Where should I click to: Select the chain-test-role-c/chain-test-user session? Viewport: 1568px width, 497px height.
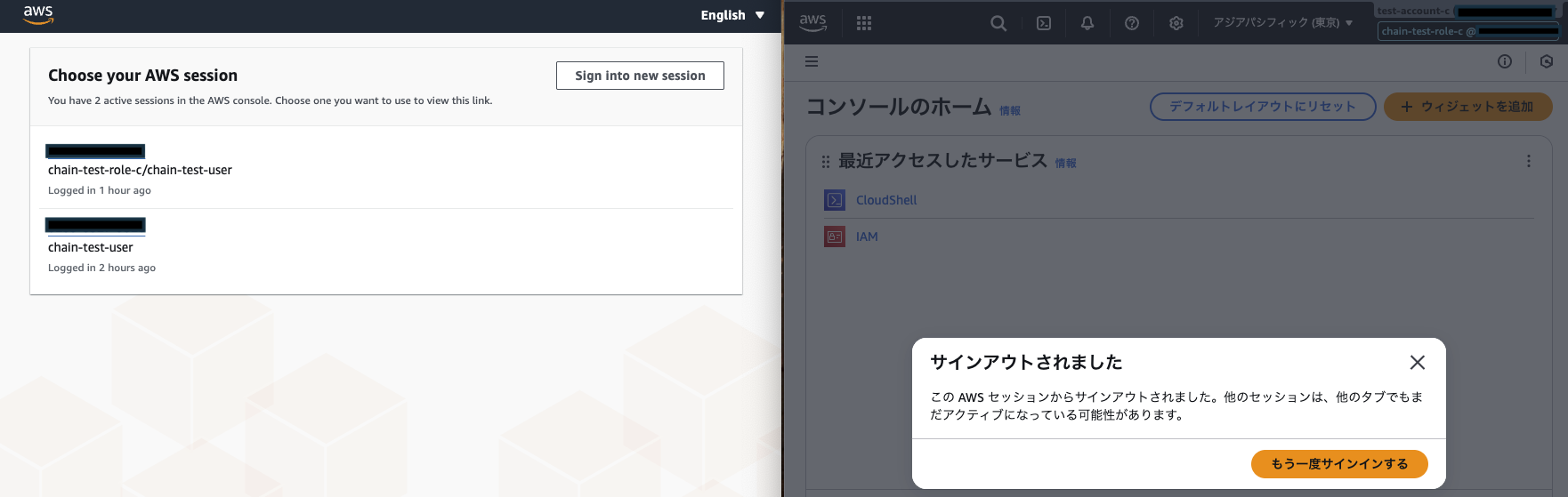[x=140, y=170]
